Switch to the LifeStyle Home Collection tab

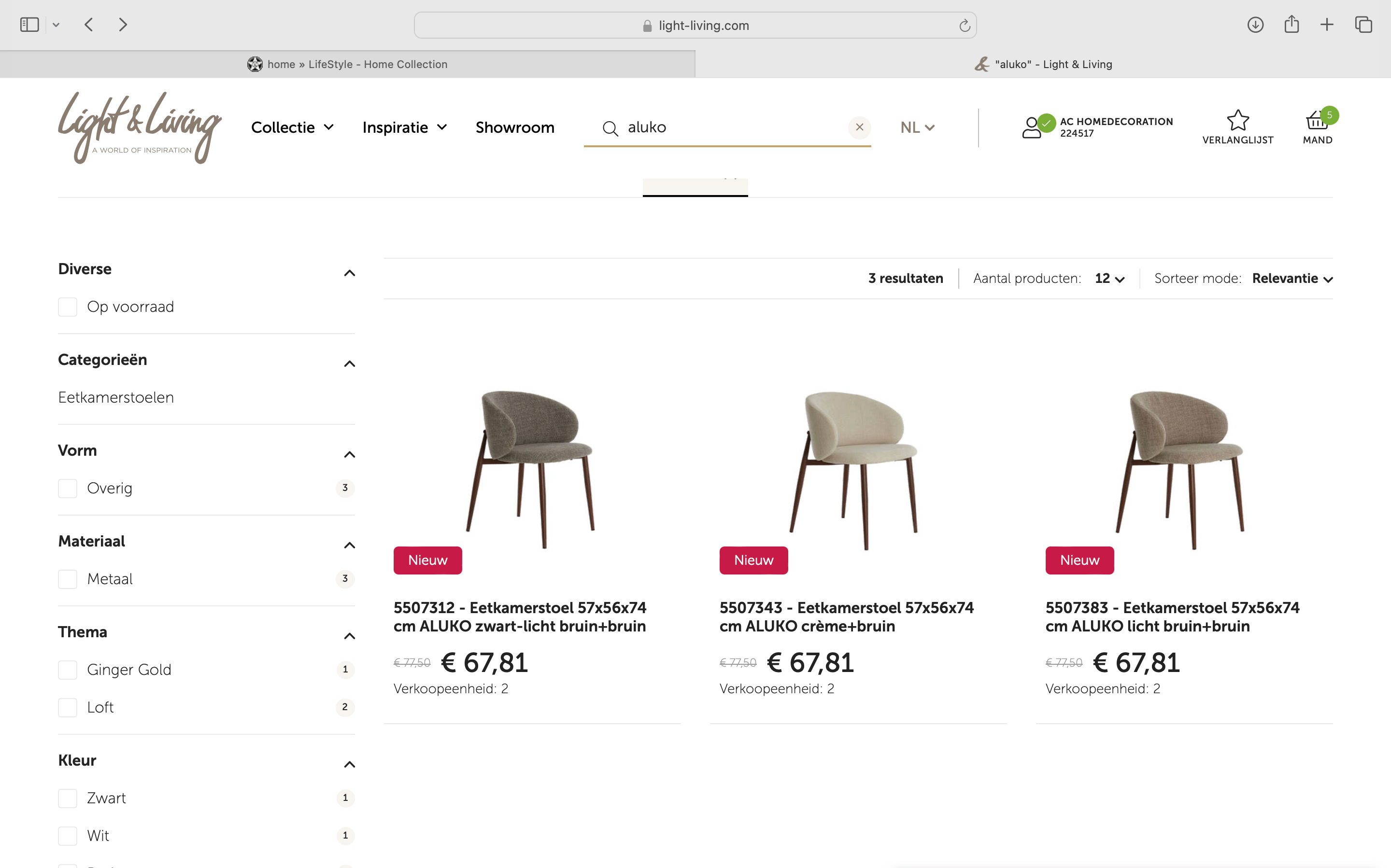click(x=347, y=64)
